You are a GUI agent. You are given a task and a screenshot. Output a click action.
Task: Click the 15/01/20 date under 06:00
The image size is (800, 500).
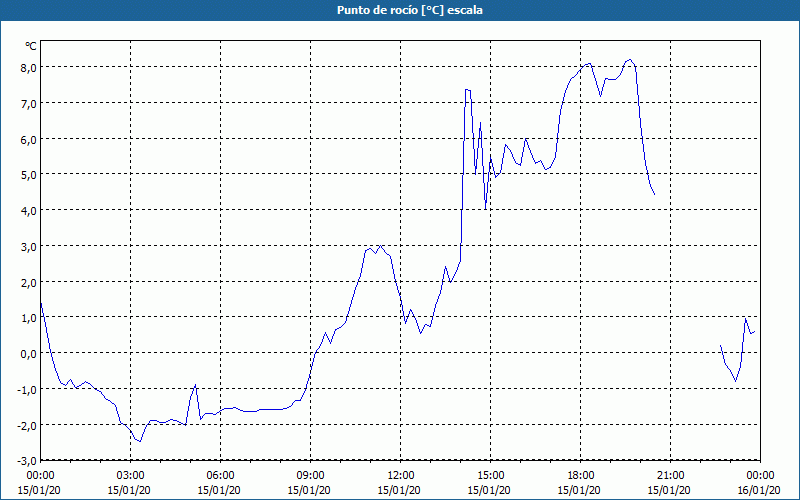point(219,490)
